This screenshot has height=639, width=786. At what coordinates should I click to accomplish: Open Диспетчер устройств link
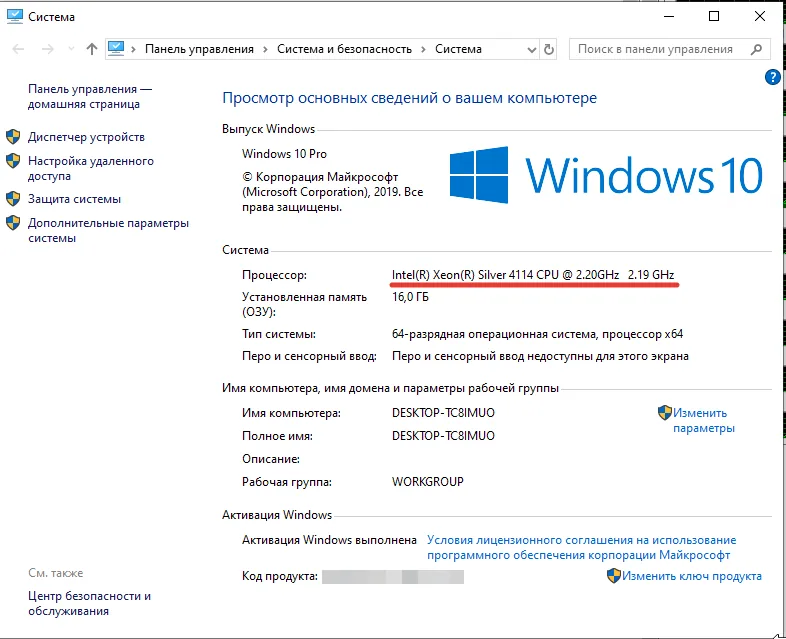point(86,137)
